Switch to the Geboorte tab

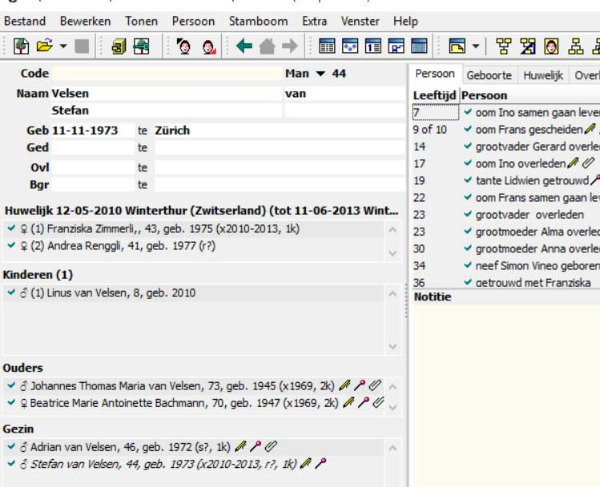488,75
